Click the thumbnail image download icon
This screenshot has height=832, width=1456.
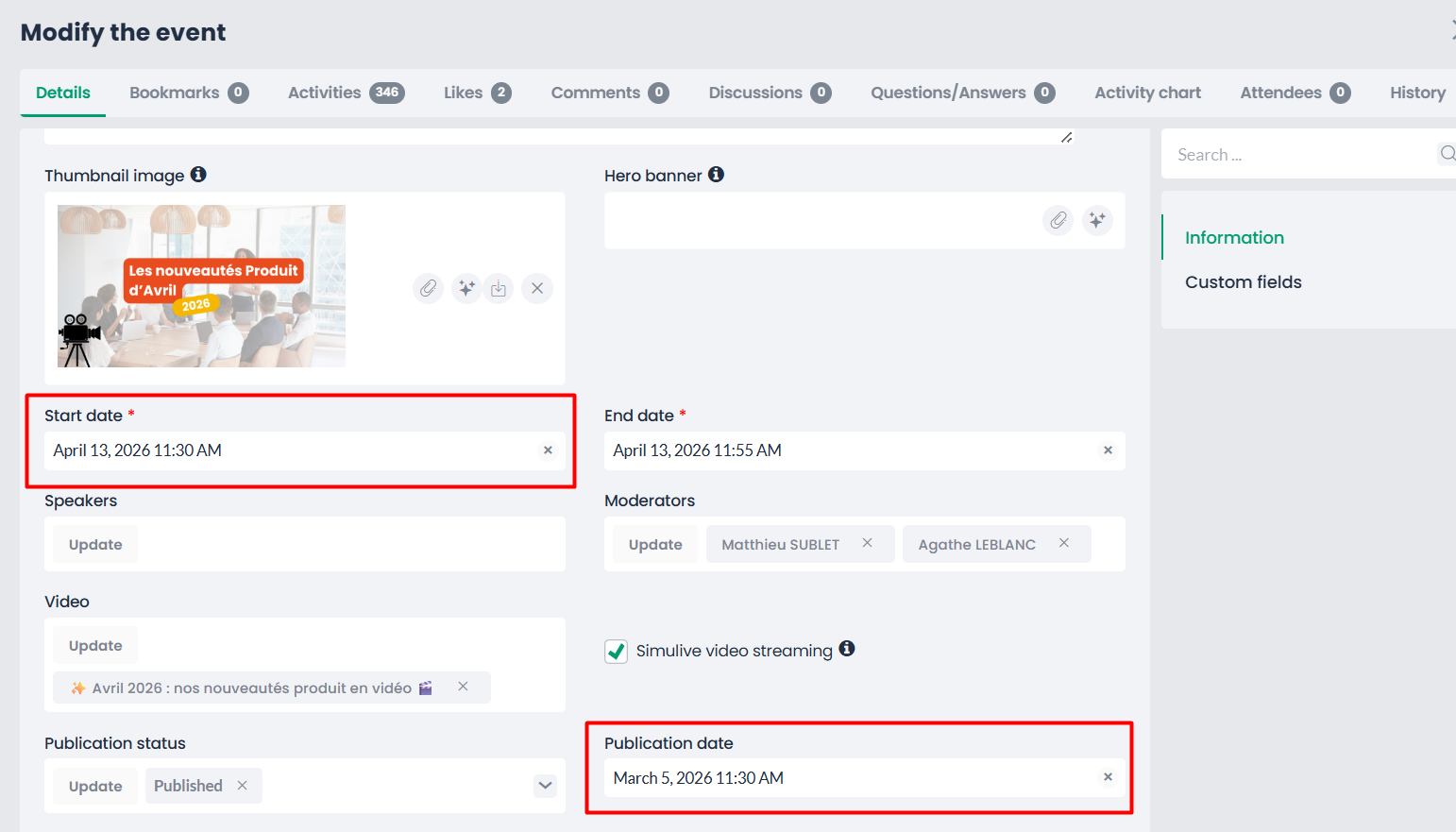499,288
